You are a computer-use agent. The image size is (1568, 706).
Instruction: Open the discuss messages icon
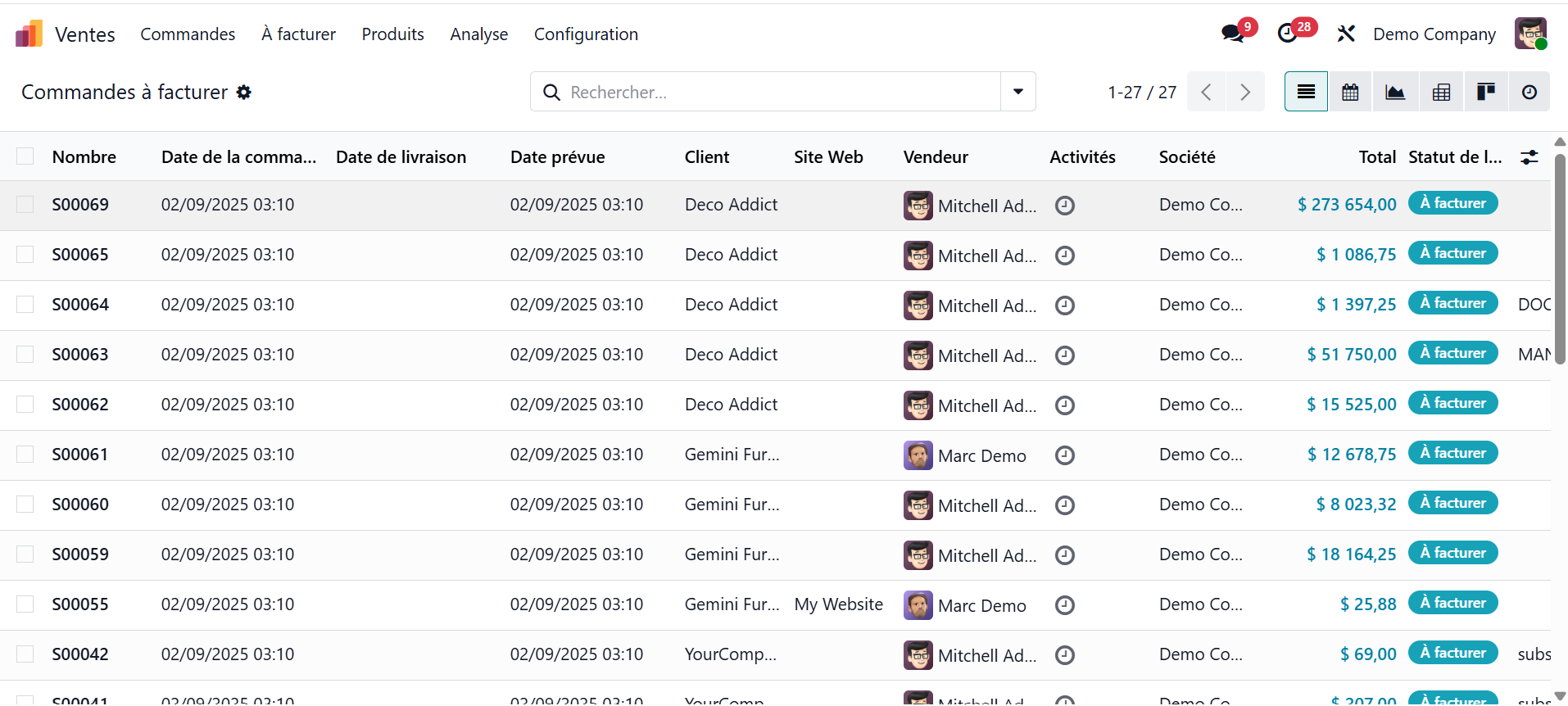tap(1232, 34)
